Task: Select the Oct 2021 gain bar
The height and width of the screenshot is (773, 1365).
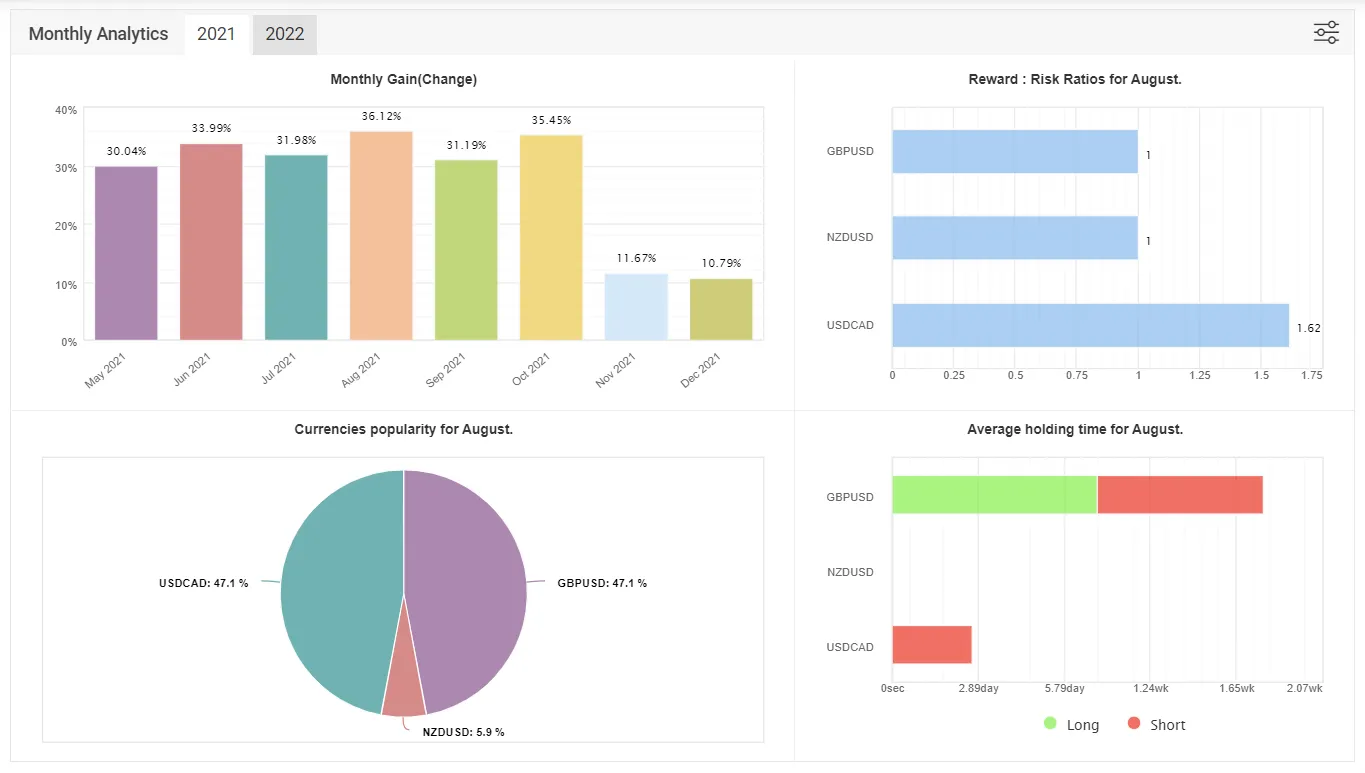Action: coord(551,238)
